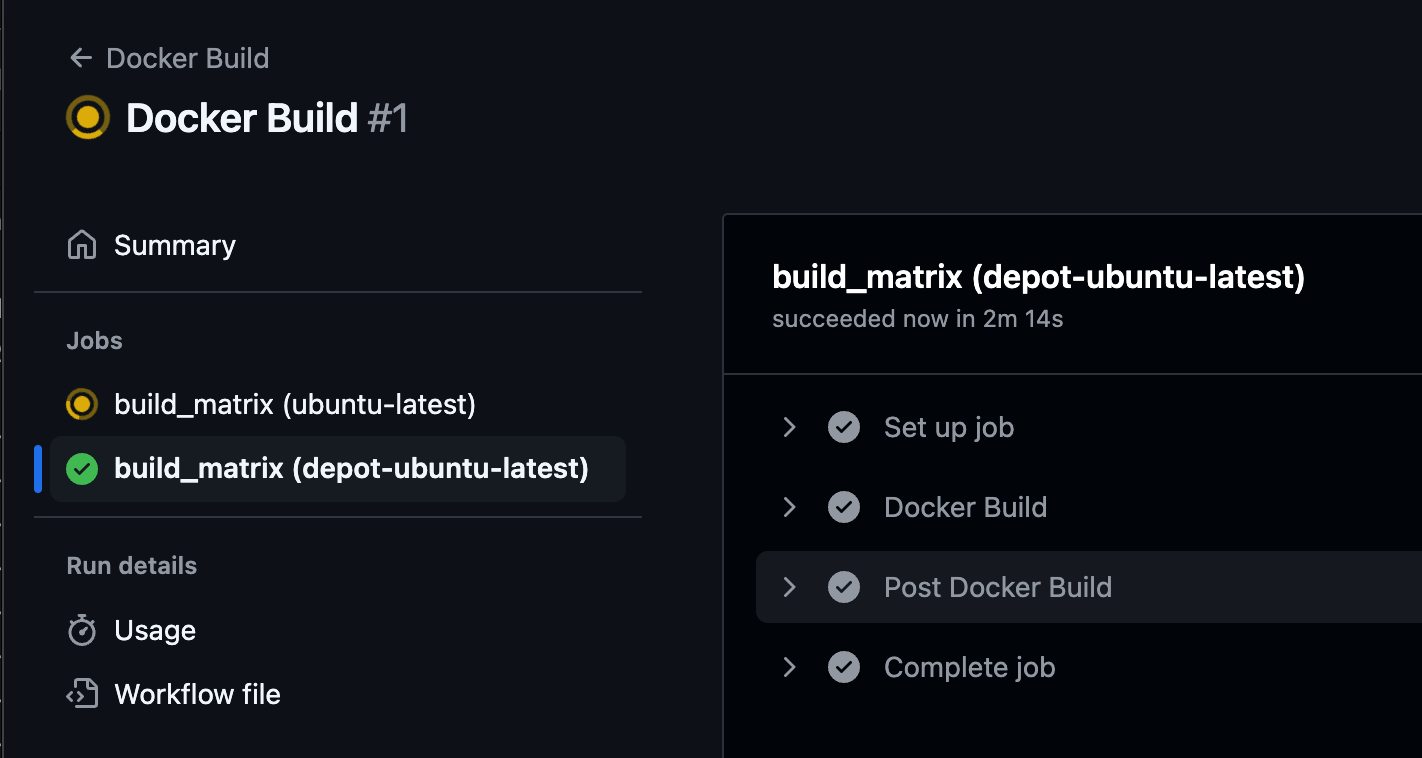The height and width of the screenshot is (758, 1422).
Task: Click the Post Docker Build step label
Action: click(998, 587)
